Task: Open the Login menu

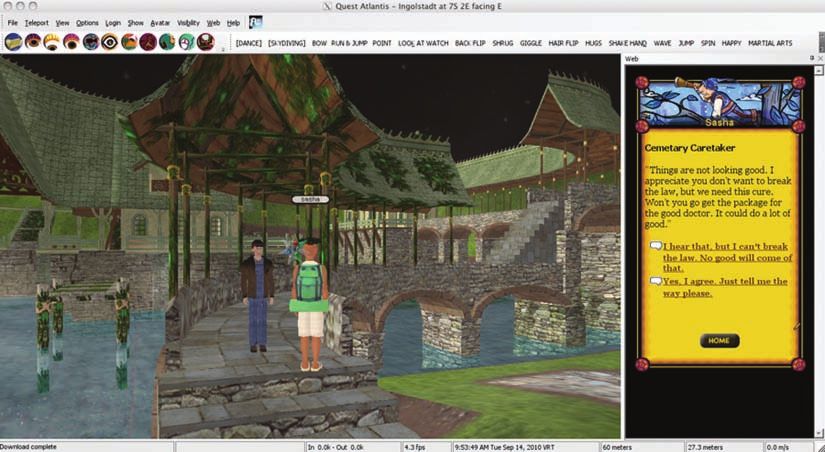Action: [x=113, y=23]
